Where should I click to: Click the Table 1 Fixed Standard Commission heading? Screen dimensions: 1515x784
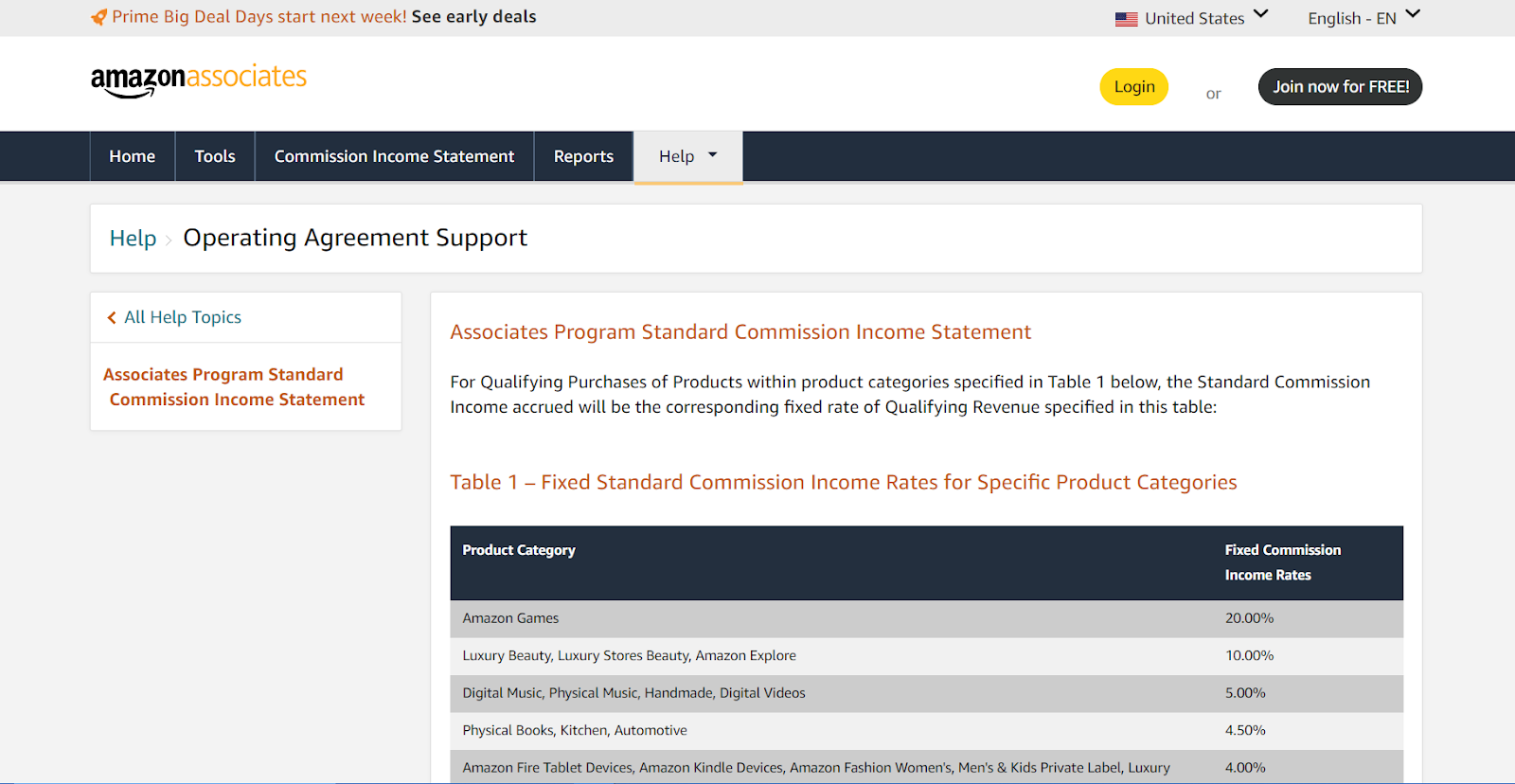point(844,483)
